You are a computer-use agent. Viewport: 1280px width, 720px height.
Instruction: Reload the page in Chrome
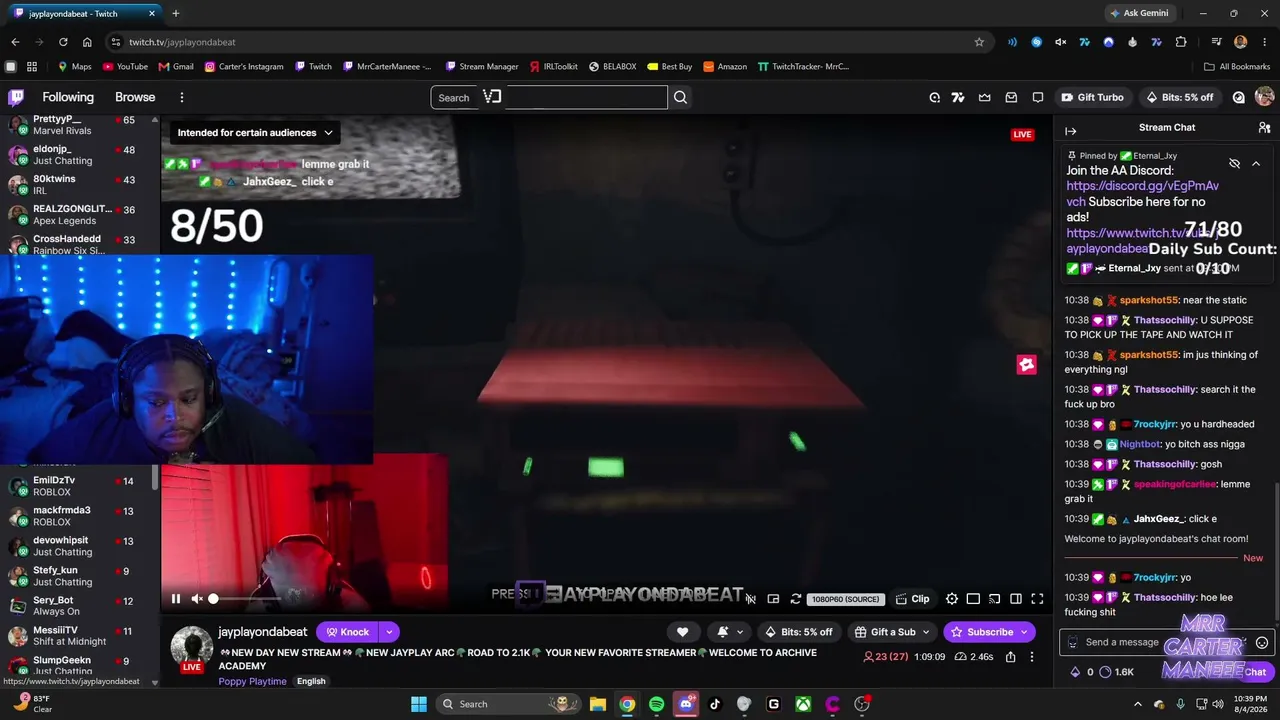coord(63,42)
